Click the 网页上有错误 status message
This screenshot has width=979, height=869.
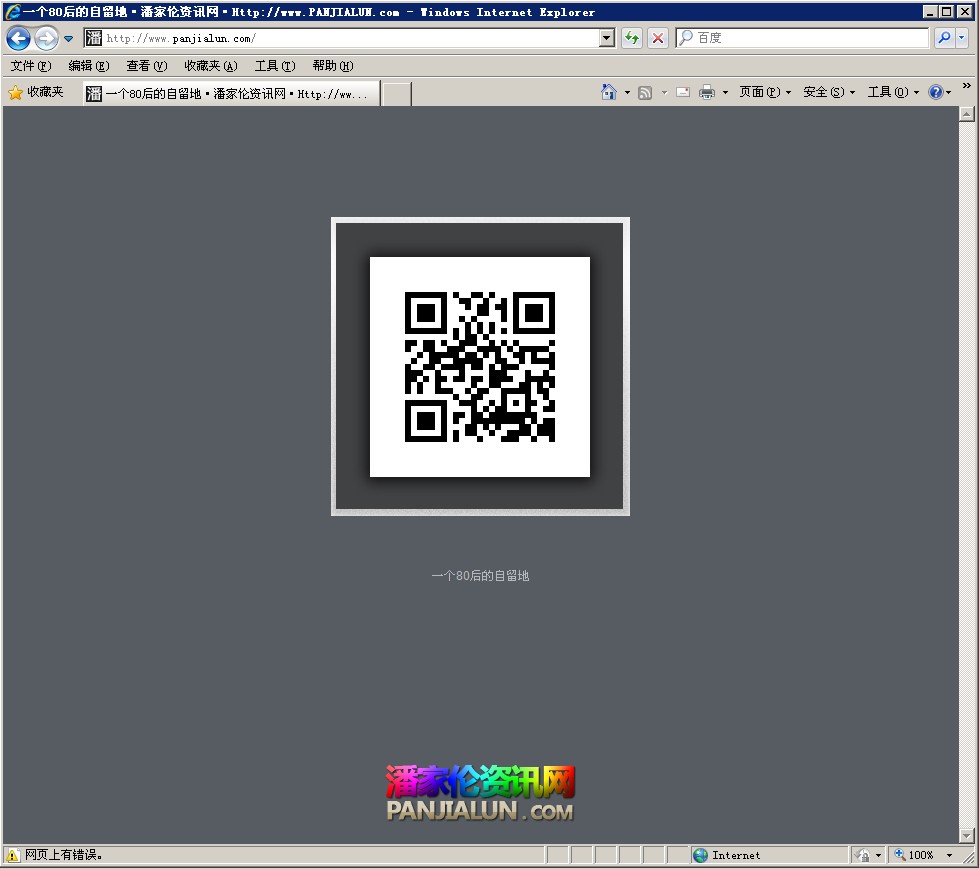pyautogui.click(x=60, y=855)
